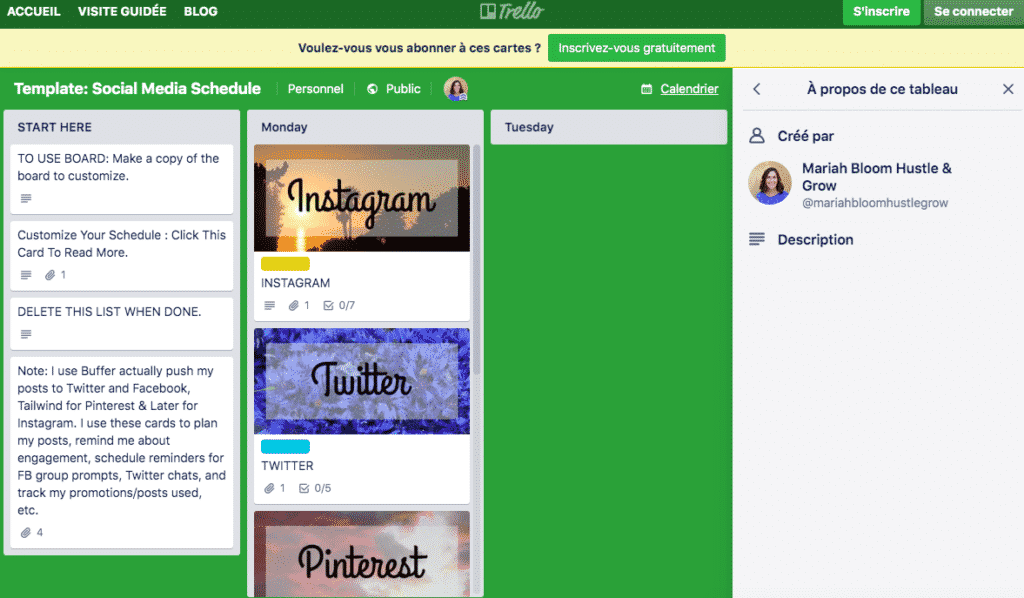Image resolution: width=1024 pixels, height=598 pixels.
Task: Click the attachment icon on Customize Your Schedule card
Action: pos(50,275)
